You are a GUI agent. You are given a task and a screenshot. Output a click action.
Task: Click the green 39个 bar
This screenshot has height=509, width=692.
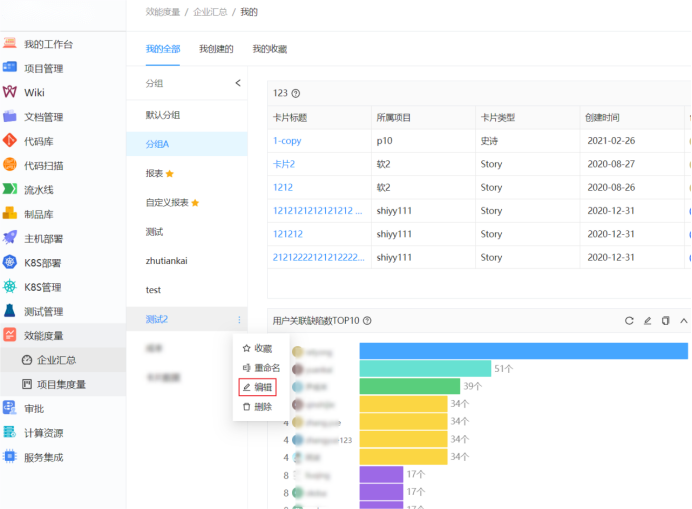tap(410, 386)
